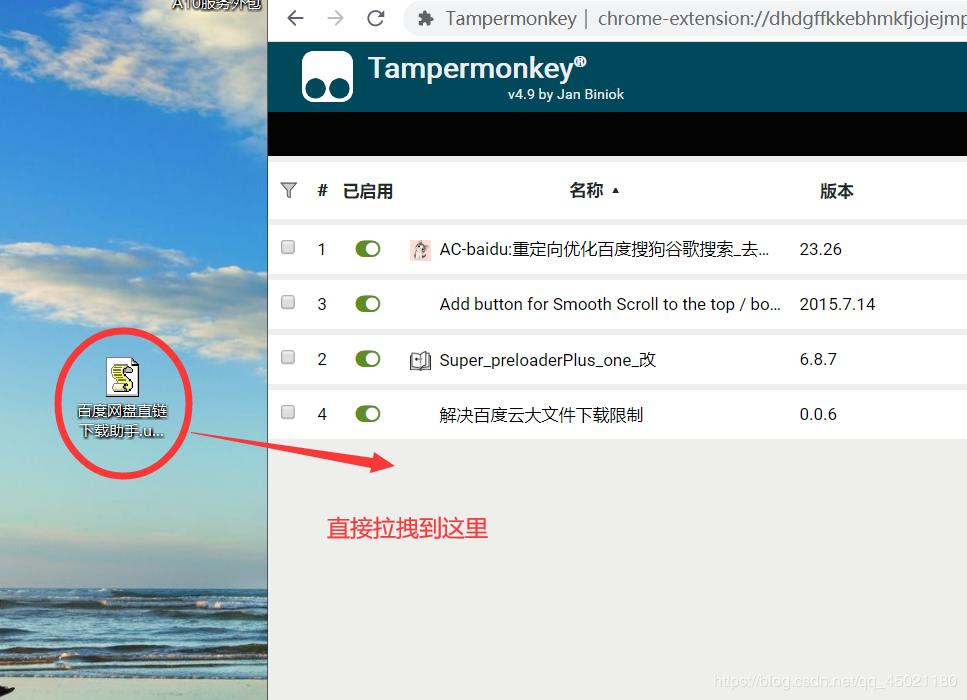Open the AC-baidu:重定向优化百度搜狗谷歌搜索 script
The height and width of the screenshot is (700, 967).
[604, 250]
